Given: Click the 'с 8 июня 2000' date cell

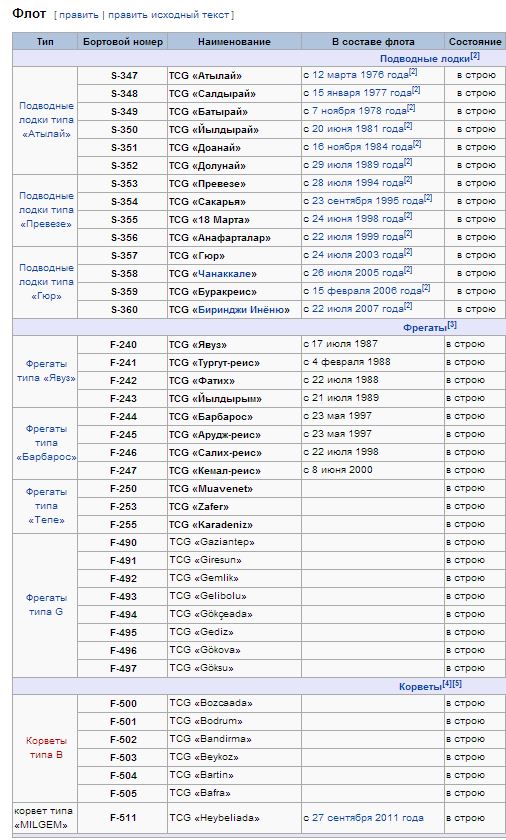Looking at the screenshot, I should (x=373, y=471).
